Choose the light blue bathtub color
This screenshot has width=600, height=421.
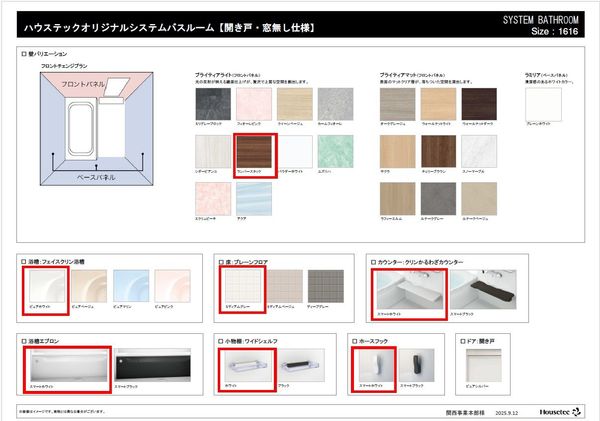coord(130,286)
